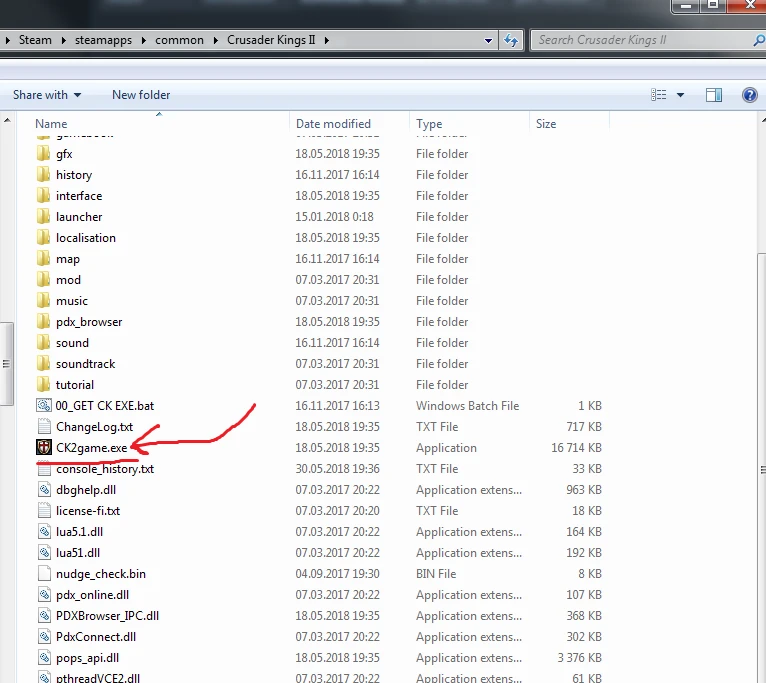Open the Share with dropdown
This screenshot has height=683, width=766.
[x=47, y=95]
